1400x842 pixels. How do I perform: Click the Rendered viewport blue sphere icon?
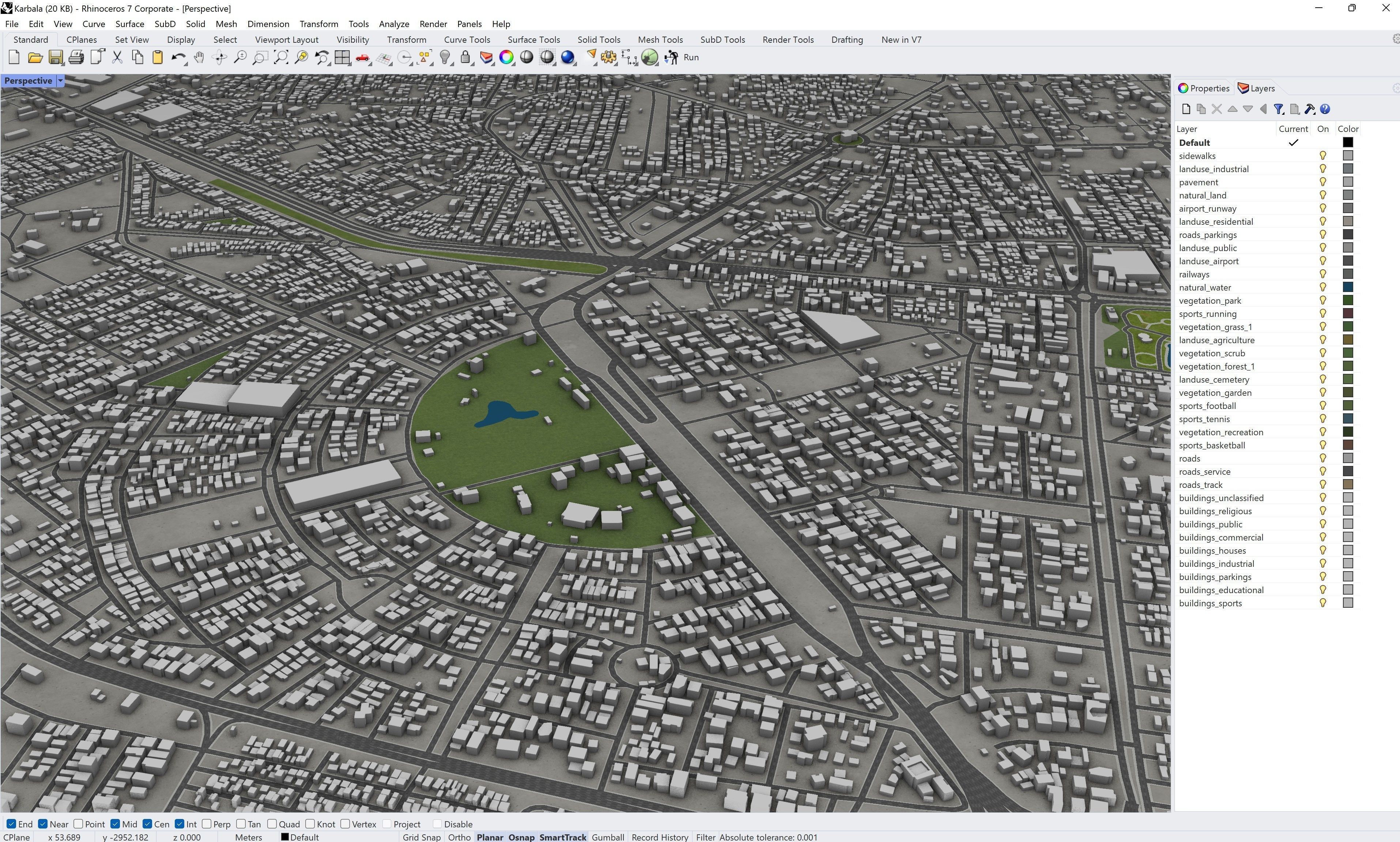567,57
